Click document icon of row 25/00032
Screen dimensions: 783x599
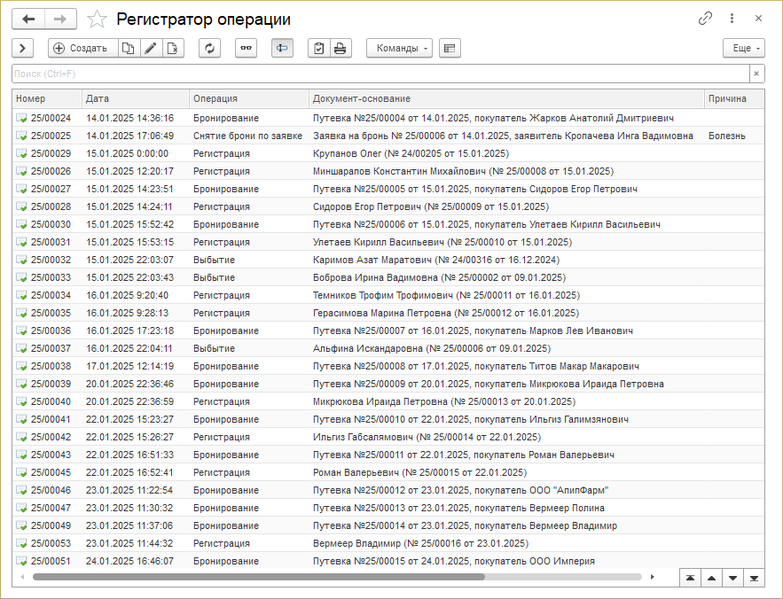pos(21,260)
